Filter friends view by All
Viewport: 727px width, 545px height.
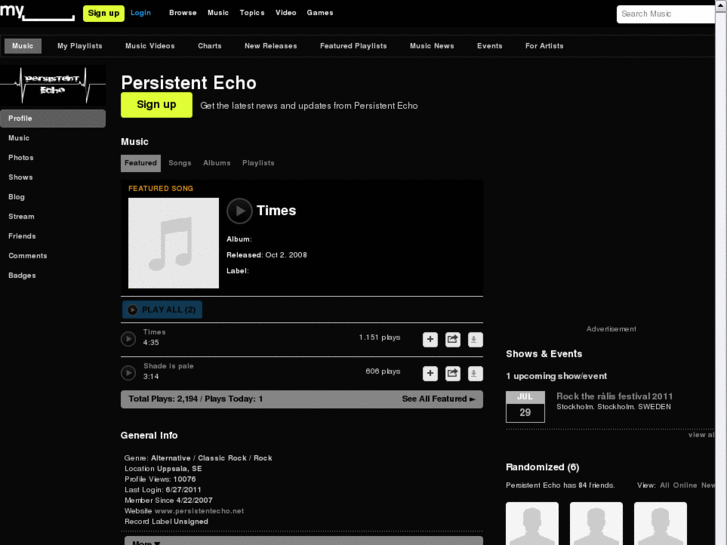point(664,485)
